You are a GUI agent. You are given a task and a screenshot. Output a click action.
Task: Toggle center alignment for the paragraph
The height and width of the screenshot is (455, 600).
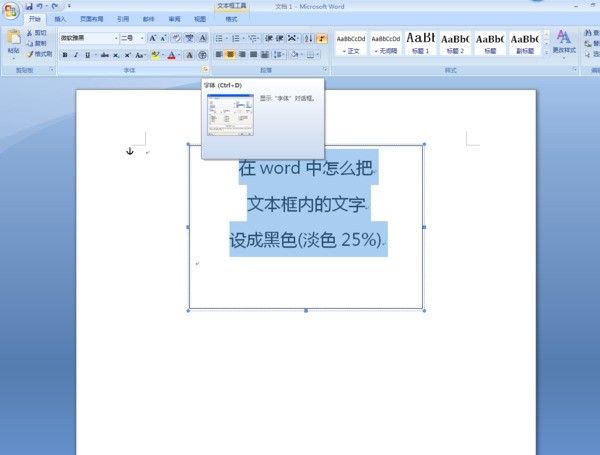pyautogui.click(x=230, y=55)
